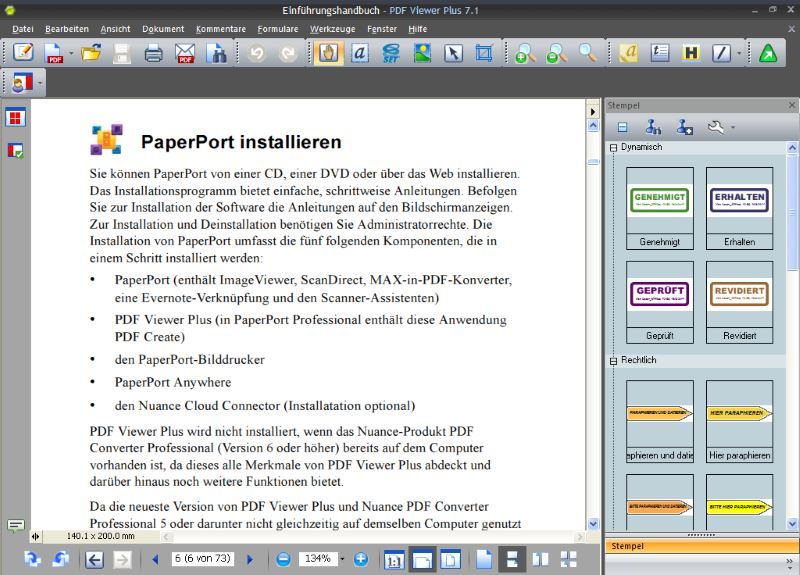Select the Hand tool

point(327,53)
